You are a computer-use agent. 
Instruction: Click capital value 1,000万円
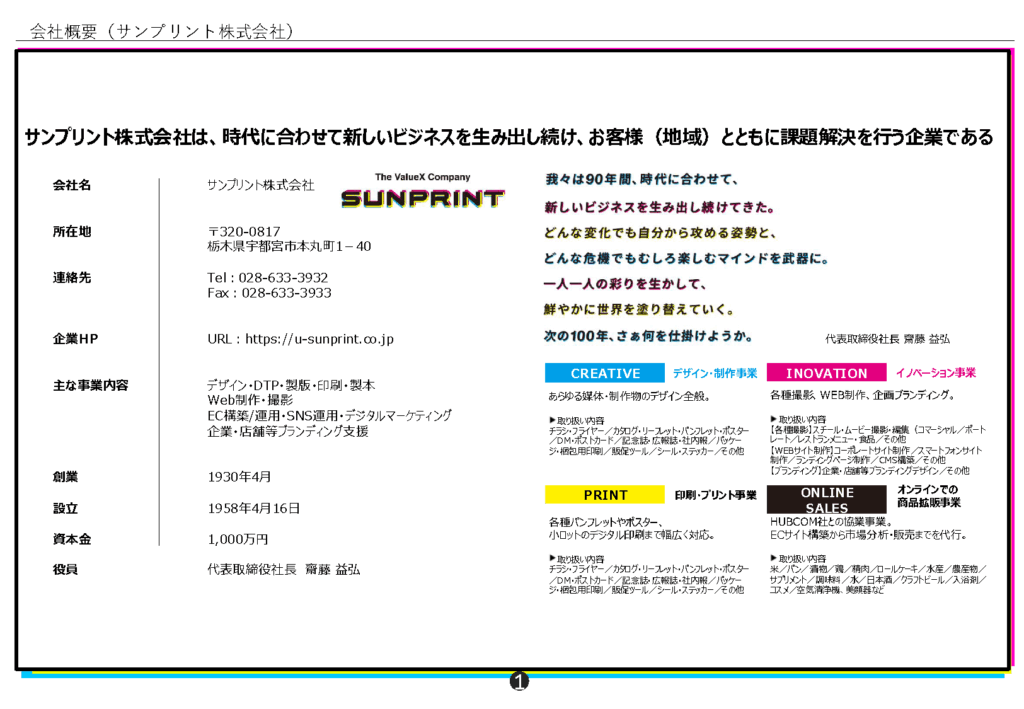tap(238, 539)
